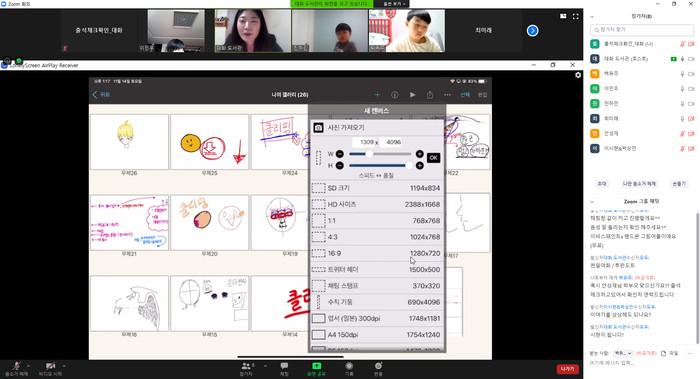This screenshot has height=379, width=700.
Task: Tap the plus icon to add canvas
Action: pyautogui.click(x=377, y=95)
